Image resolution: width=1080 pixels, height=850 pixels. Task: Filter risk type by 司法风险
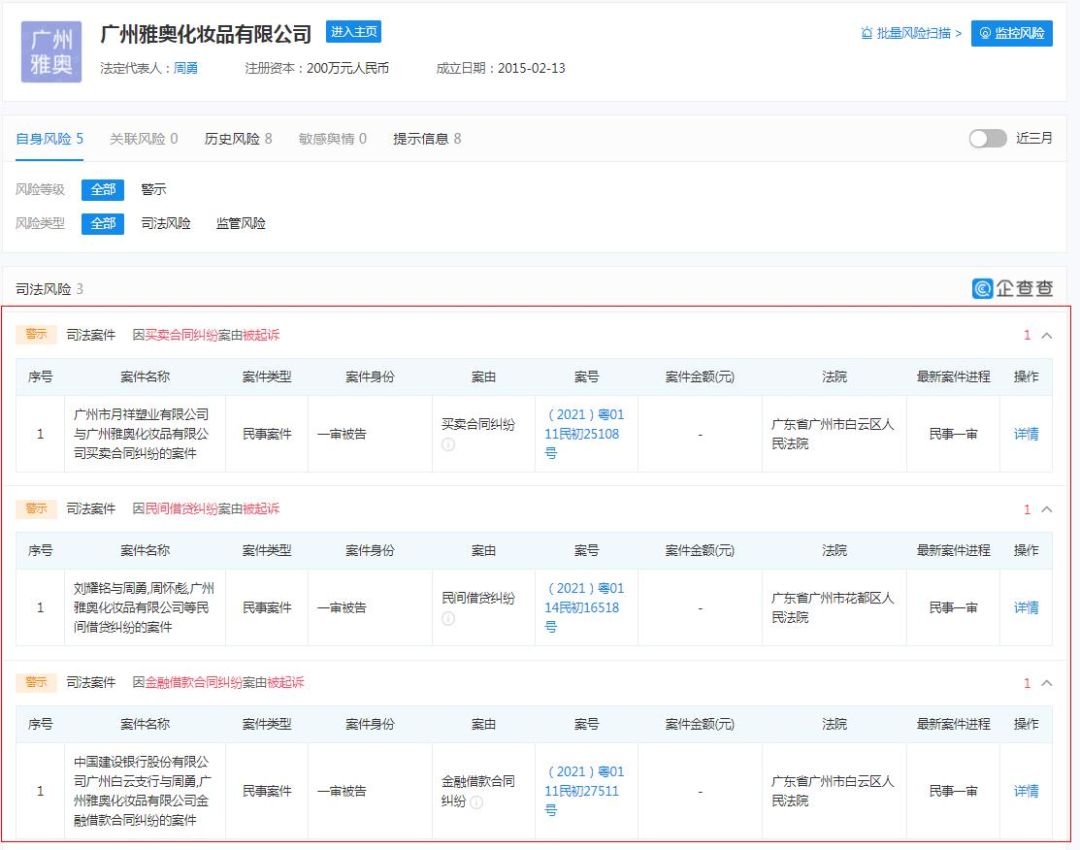pyautogui.click(x=165, y=223)
